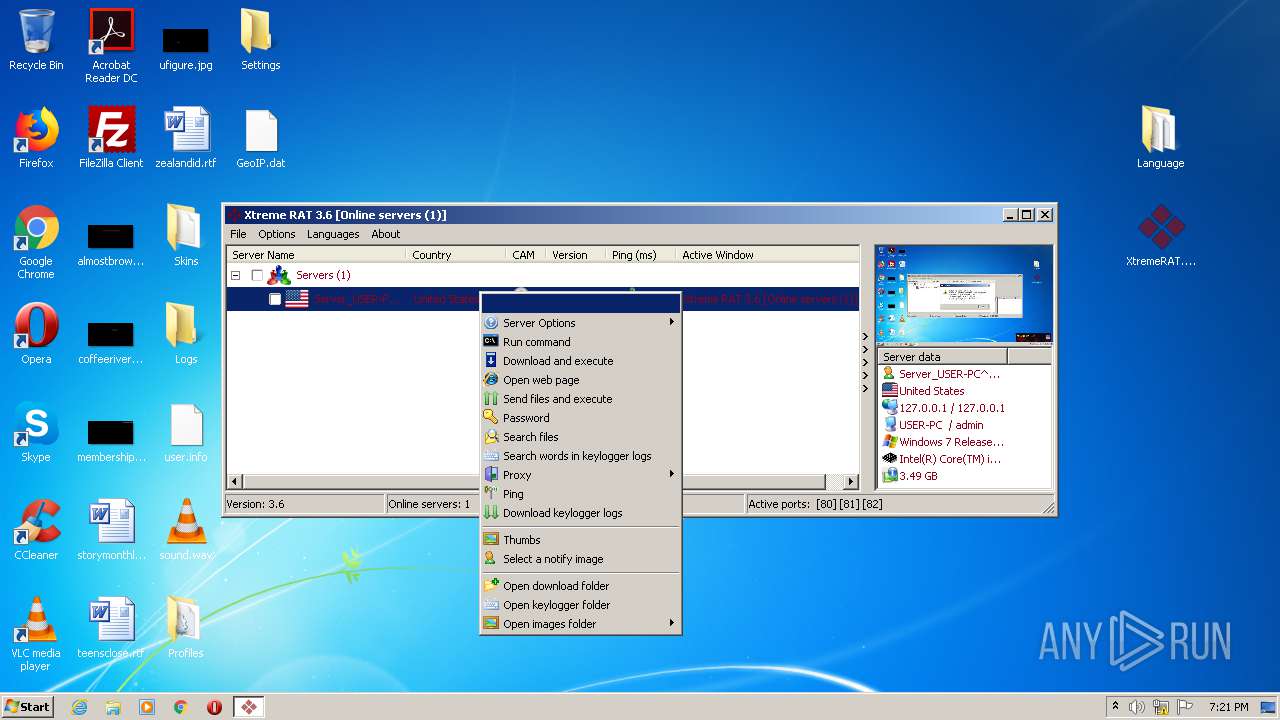Screen dimensions: 1280x720
Task: Click the Servers group people icon
Action: [x=279, y=275]
